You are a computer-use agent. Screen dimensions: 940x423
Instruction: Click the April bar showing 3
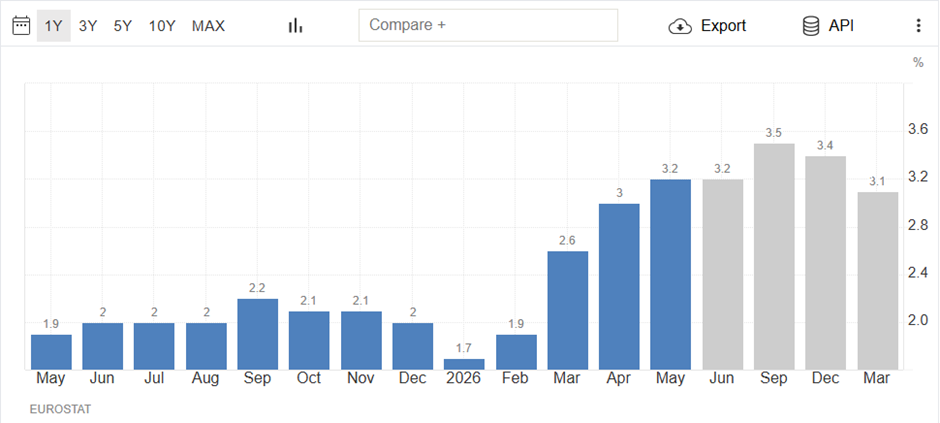click(x=619, y=286)
